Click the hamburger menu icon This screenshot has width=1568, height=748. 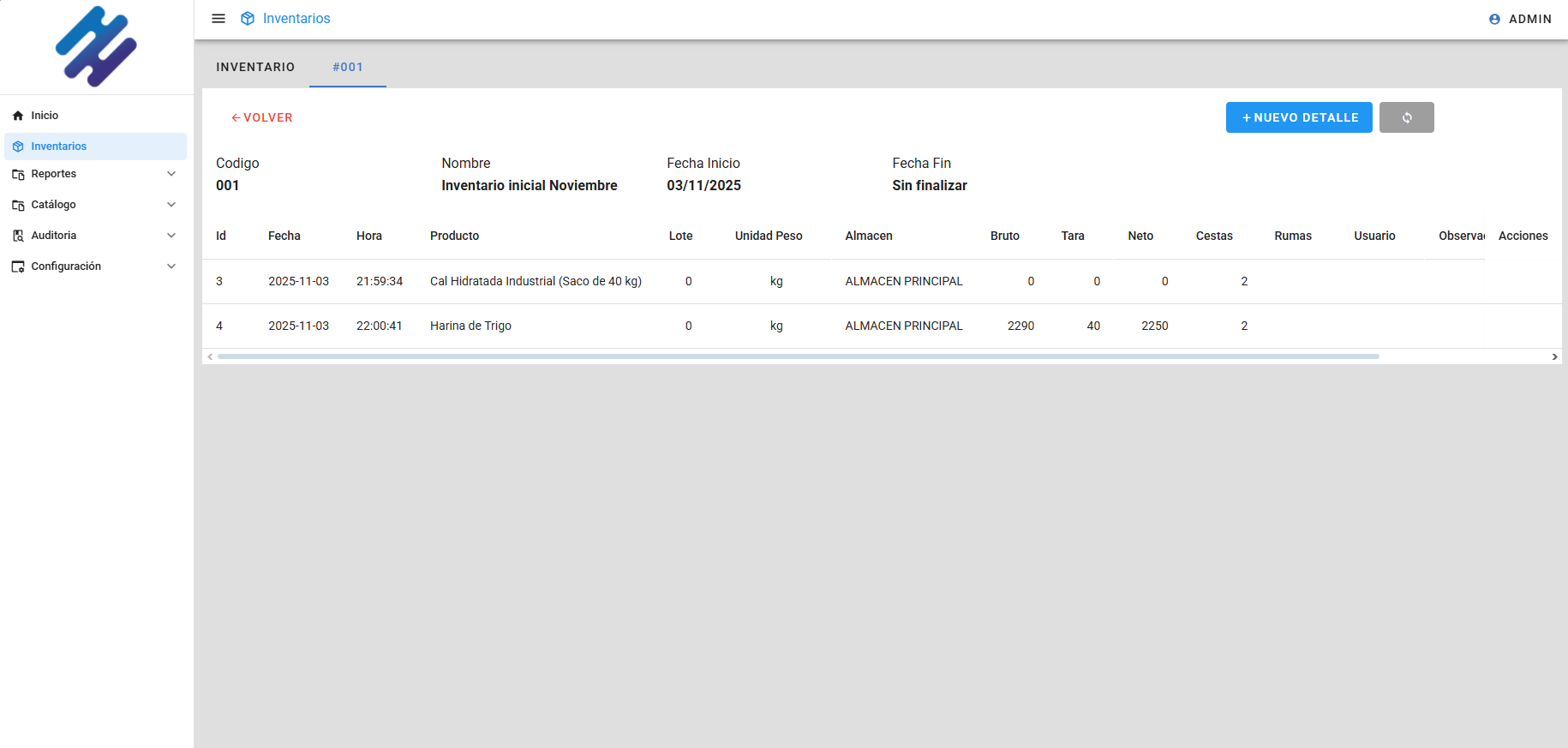click(x=218, y=19)
